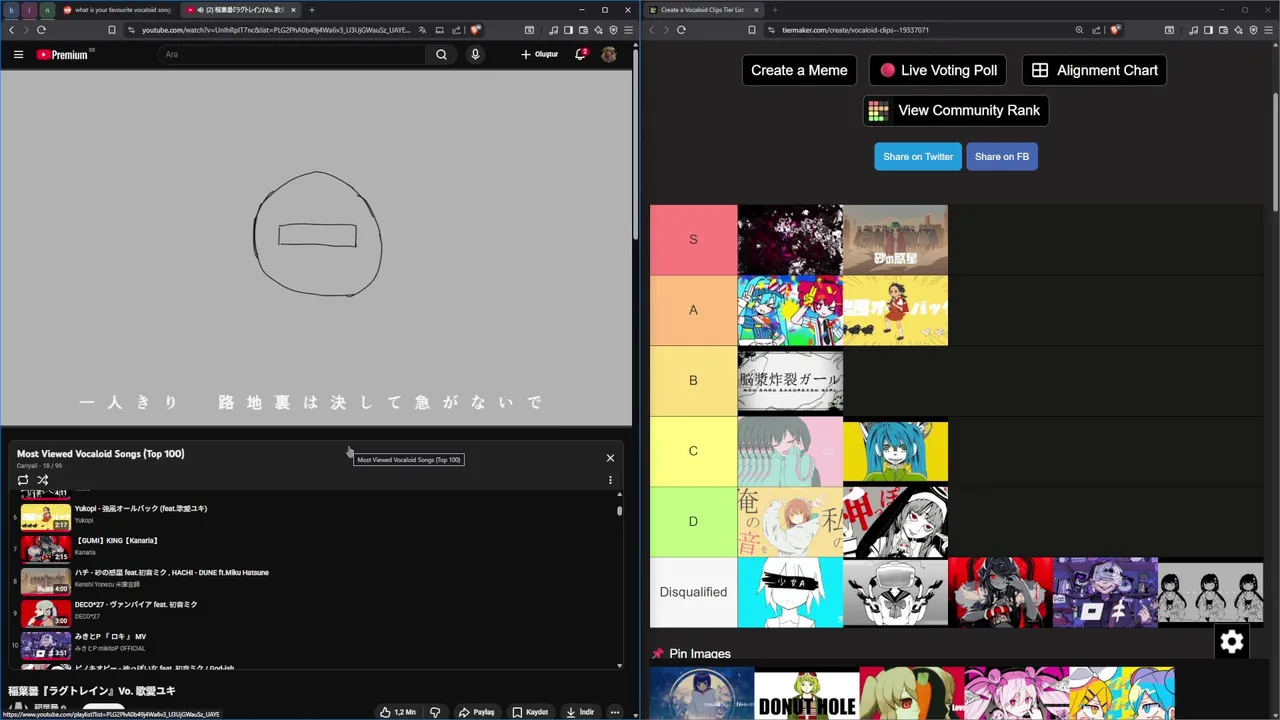Click Share on Twitter button
This screenshot has width=1280, height=720.
coord(918,156)
